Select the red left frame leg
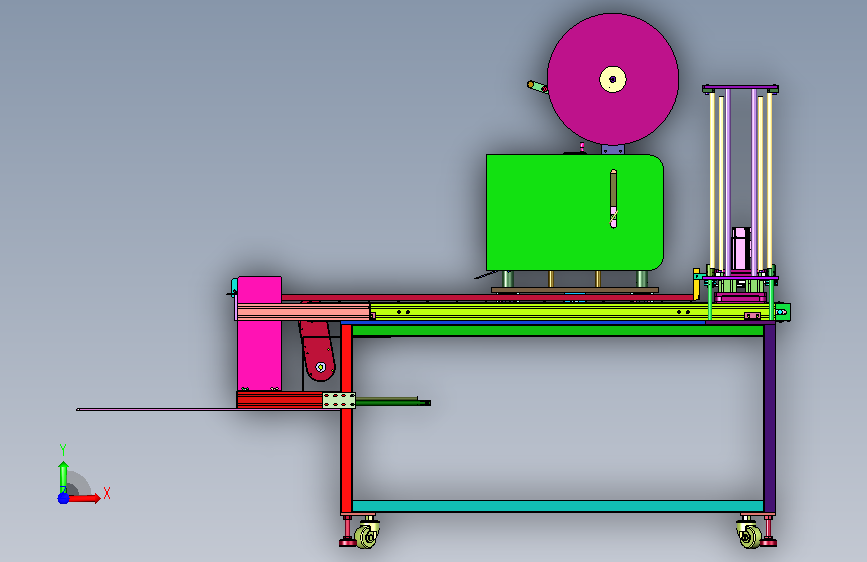 (x=347, y=419)
